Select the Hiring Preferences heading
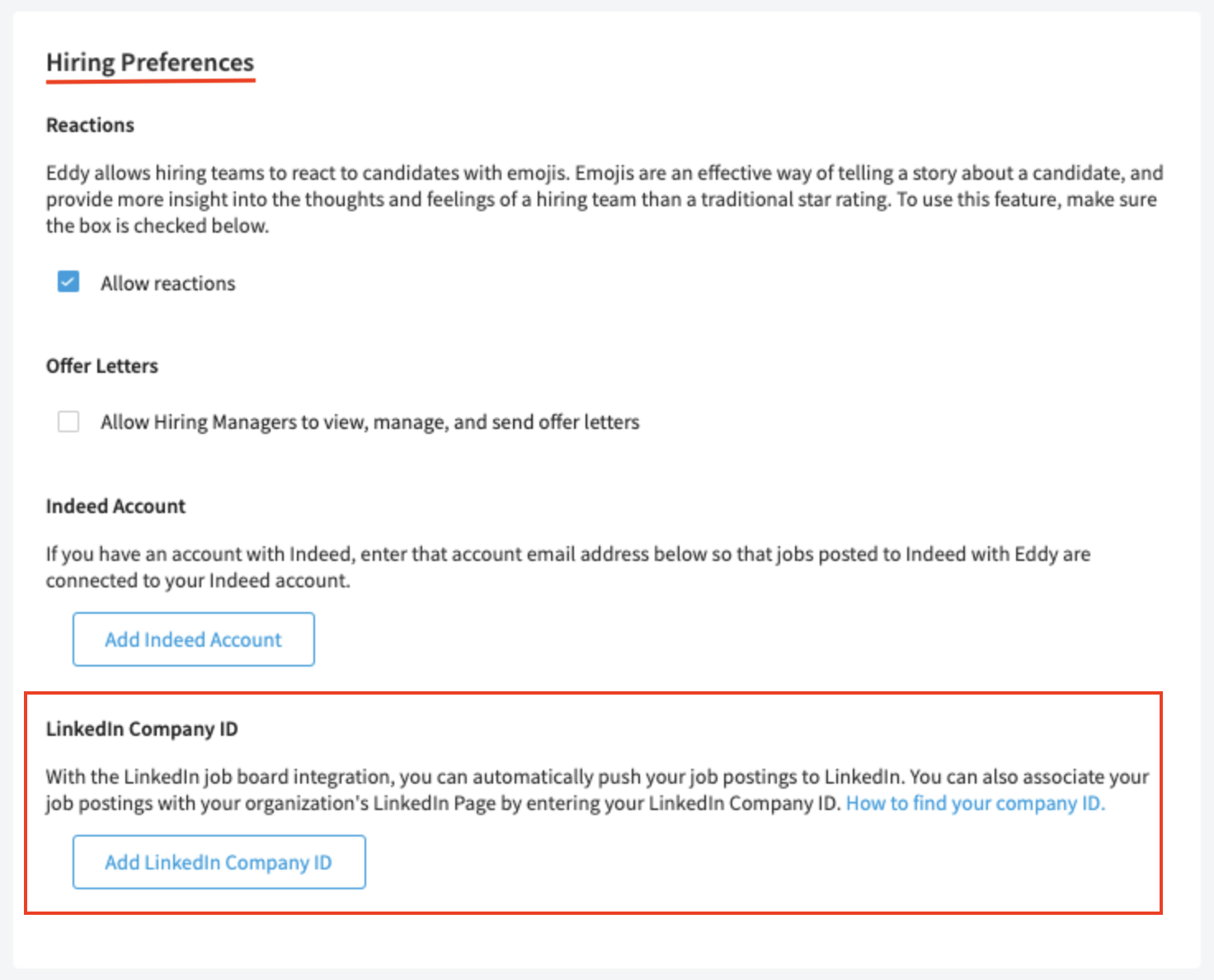The height and width of the screenshot is (980, 1214). coord(150,63)
